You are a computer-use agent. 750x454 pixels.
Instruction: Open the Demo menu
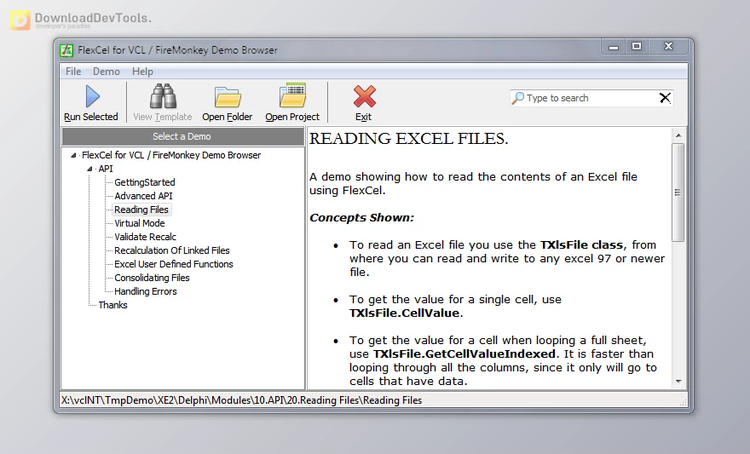pyautogui.click(x=106, y=71)
